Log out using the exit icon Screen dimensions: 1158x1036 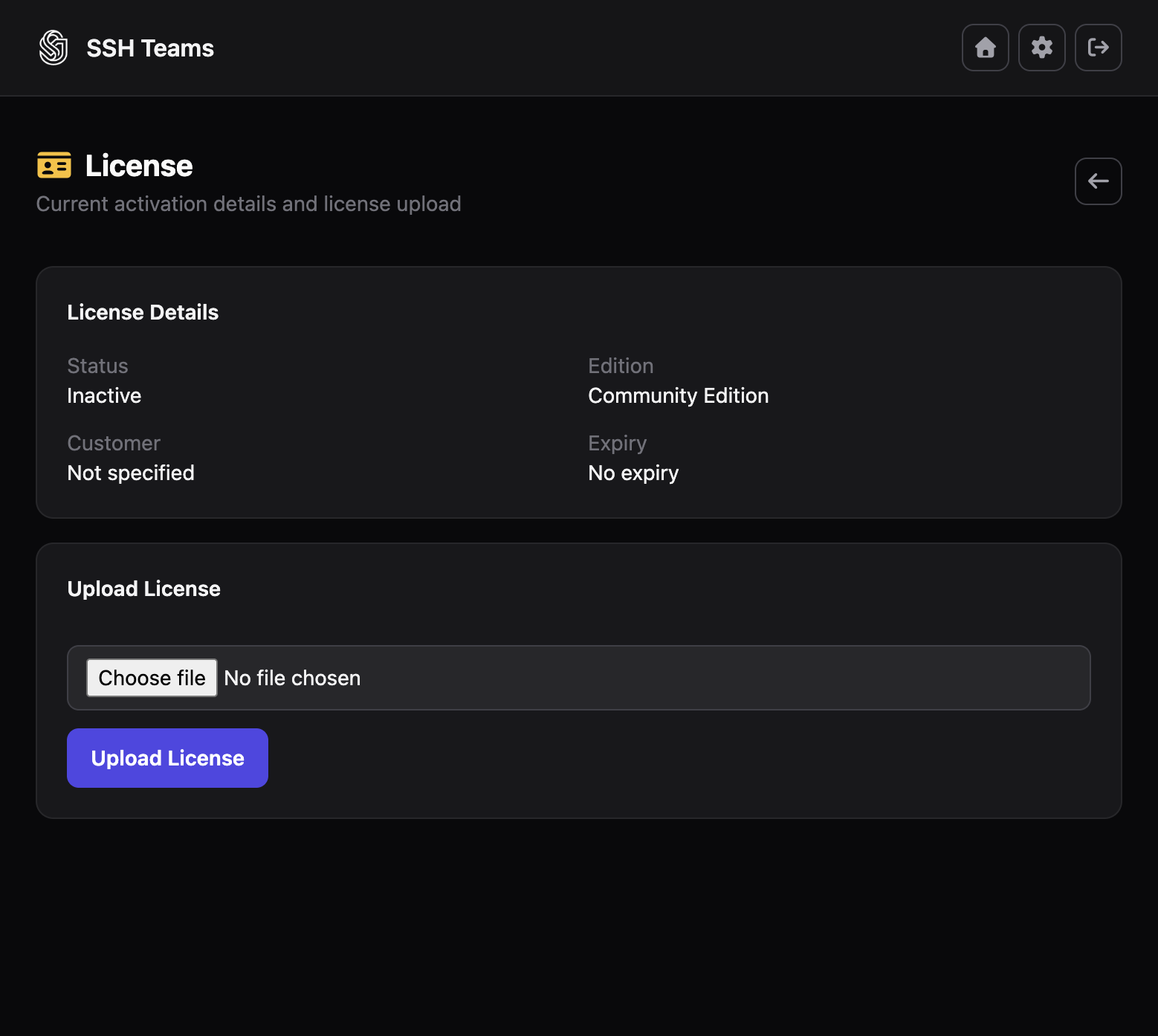pos(1098,48)
